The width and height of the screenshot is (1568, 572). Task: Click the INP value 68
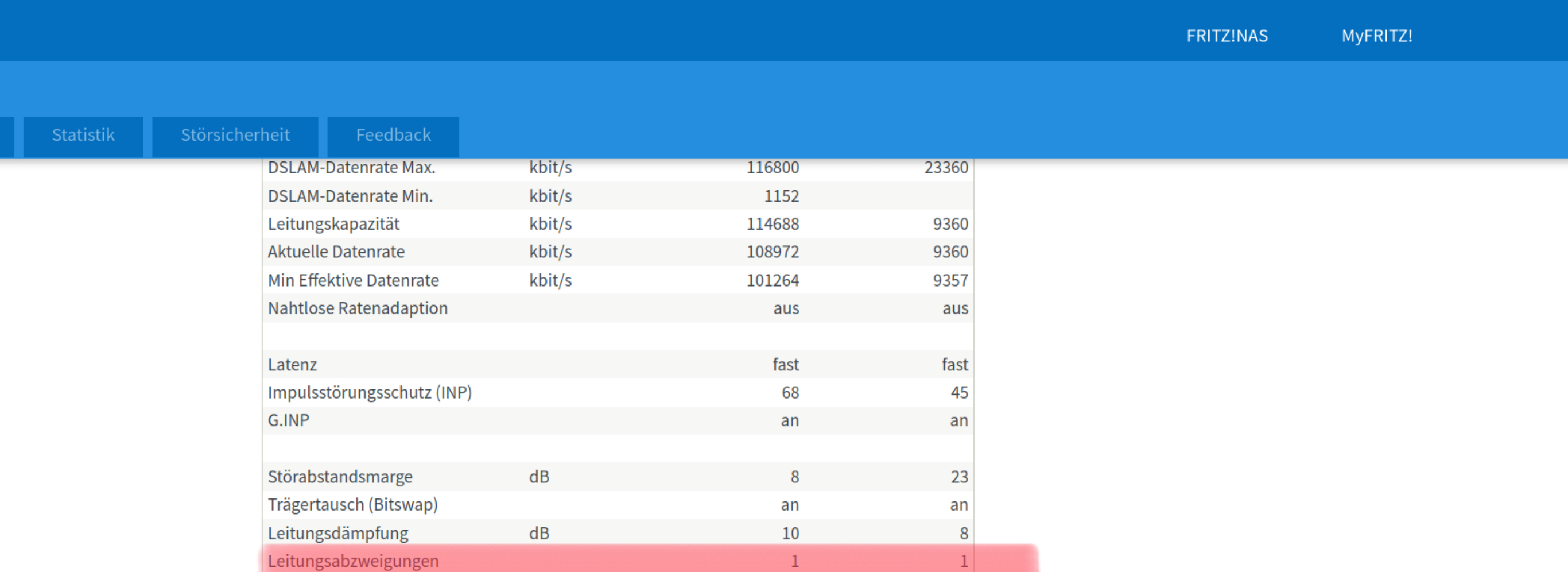[x=790, y=393]
